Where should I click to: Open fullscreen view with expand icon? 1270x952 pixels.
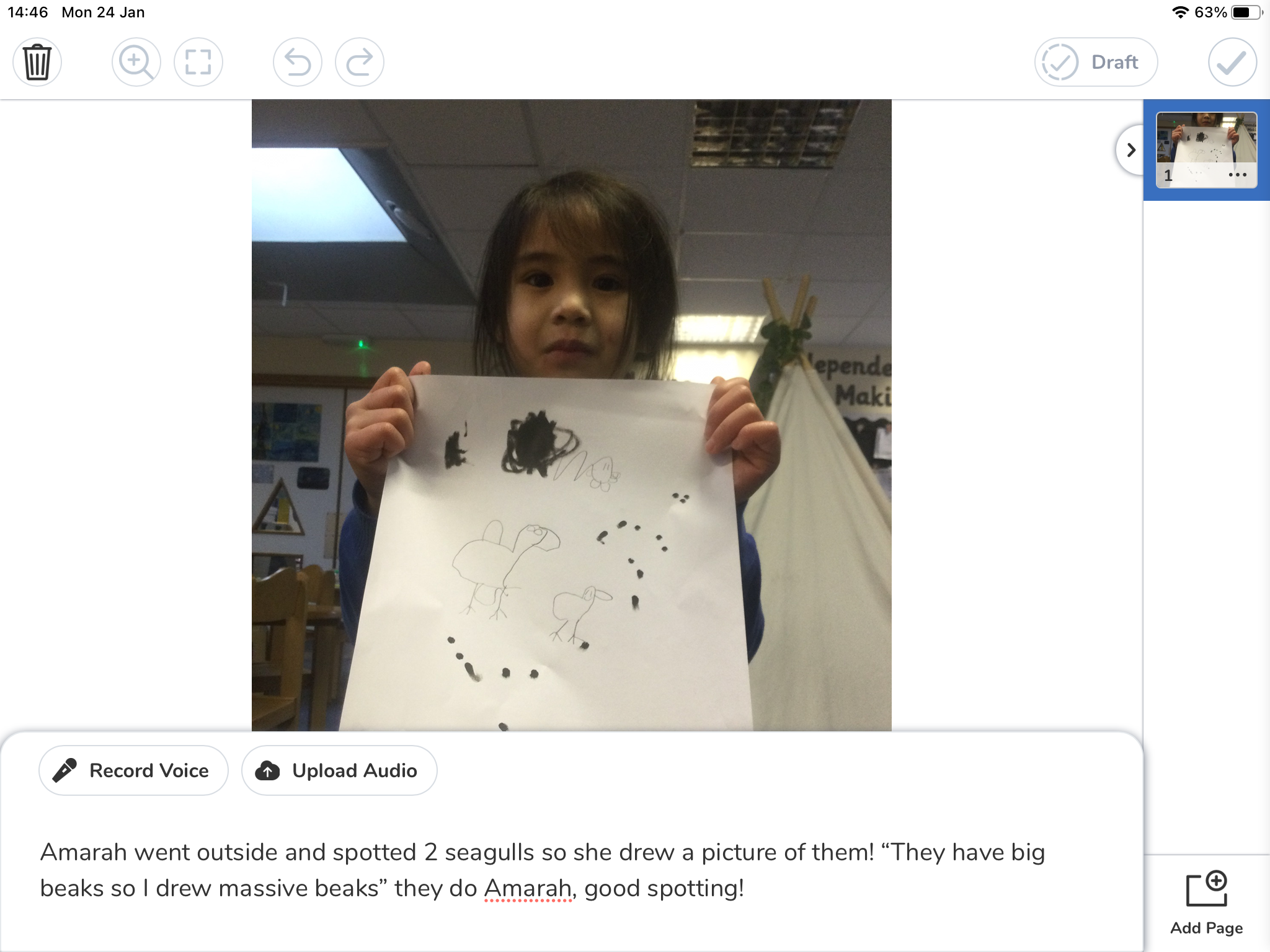pyautogui.click(x=198, y=62)
